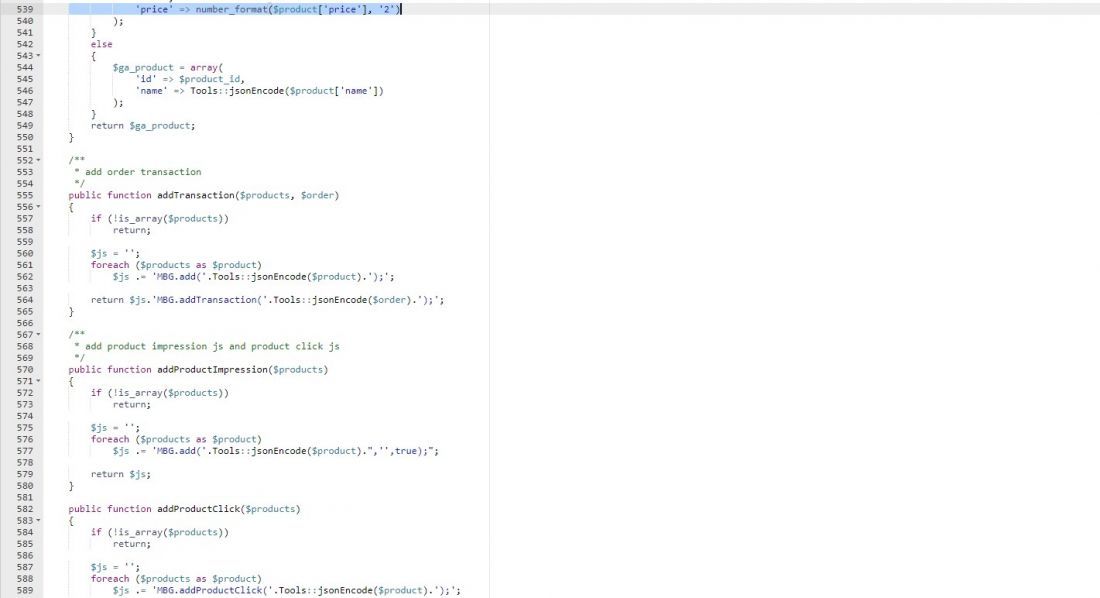Screen dimensions: 1100x598
Task: Select line number 589 in the gutter
Action: click(25, 590)
